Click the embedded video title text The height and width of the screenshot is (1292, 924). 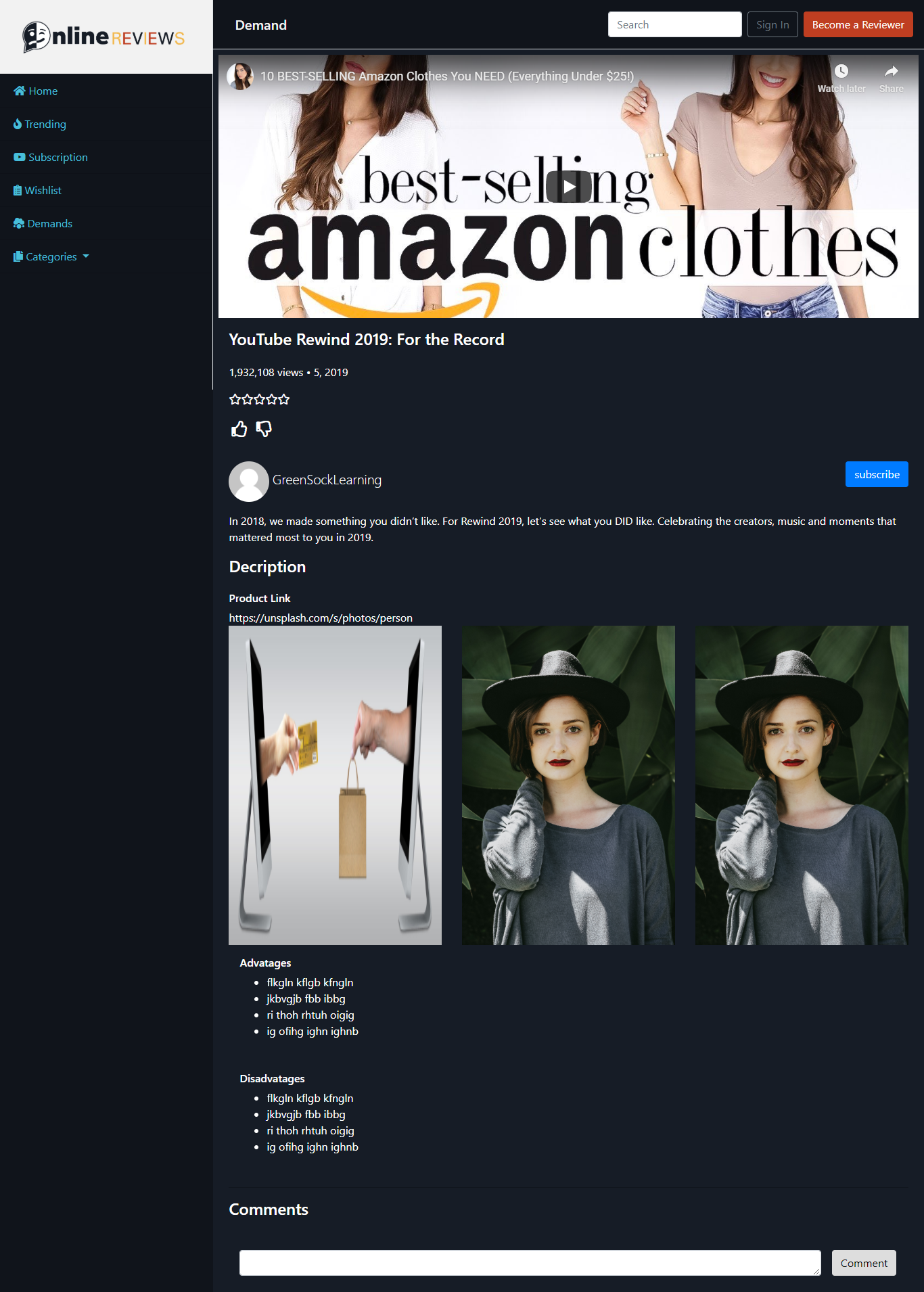coord(447,76)
